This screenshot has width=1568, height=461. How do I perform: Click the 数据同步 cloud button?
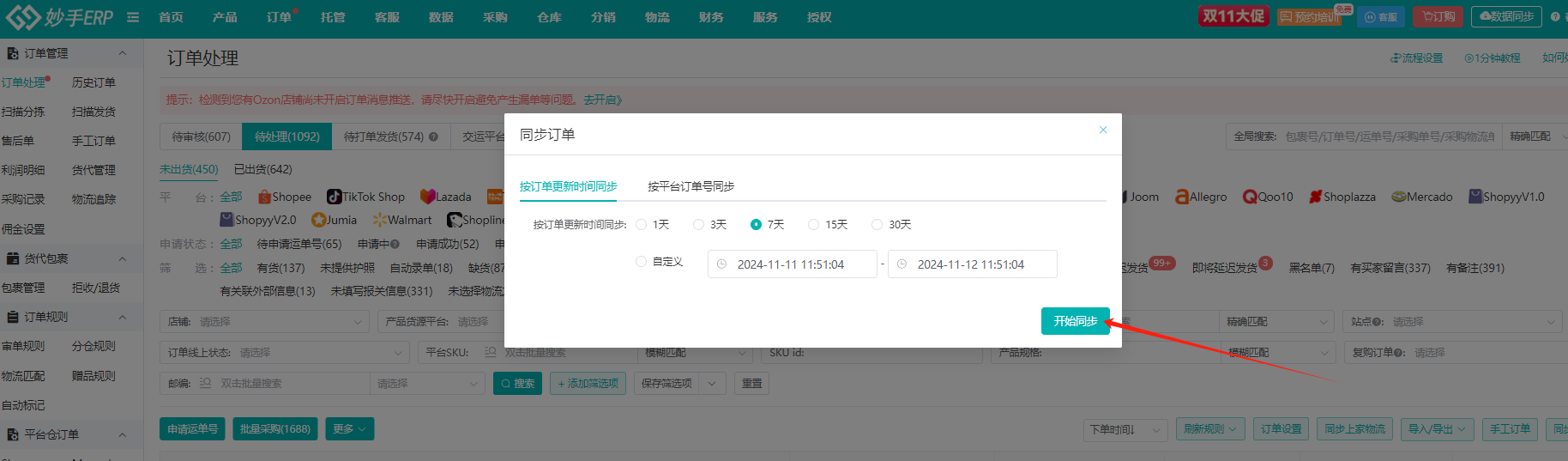tap(1506, 16)
